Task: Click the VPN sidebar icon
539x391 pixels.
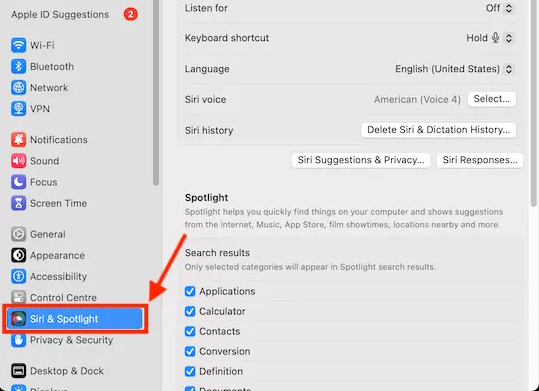Action: tap(19, 109)
